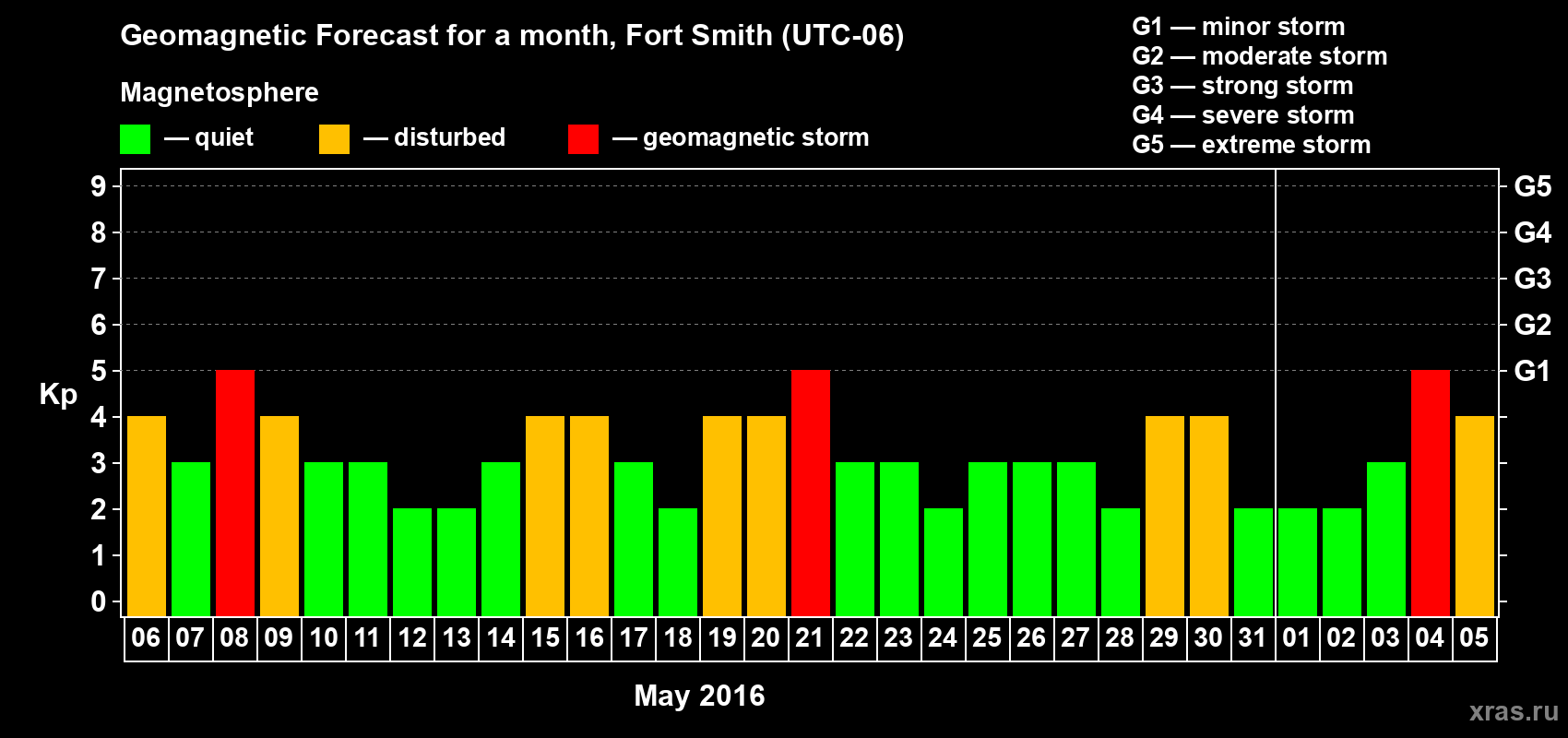The width and height of the screenshot is (1568, 738).
Task: Click date label '17' on the axis
Action: tap(633, 638)
